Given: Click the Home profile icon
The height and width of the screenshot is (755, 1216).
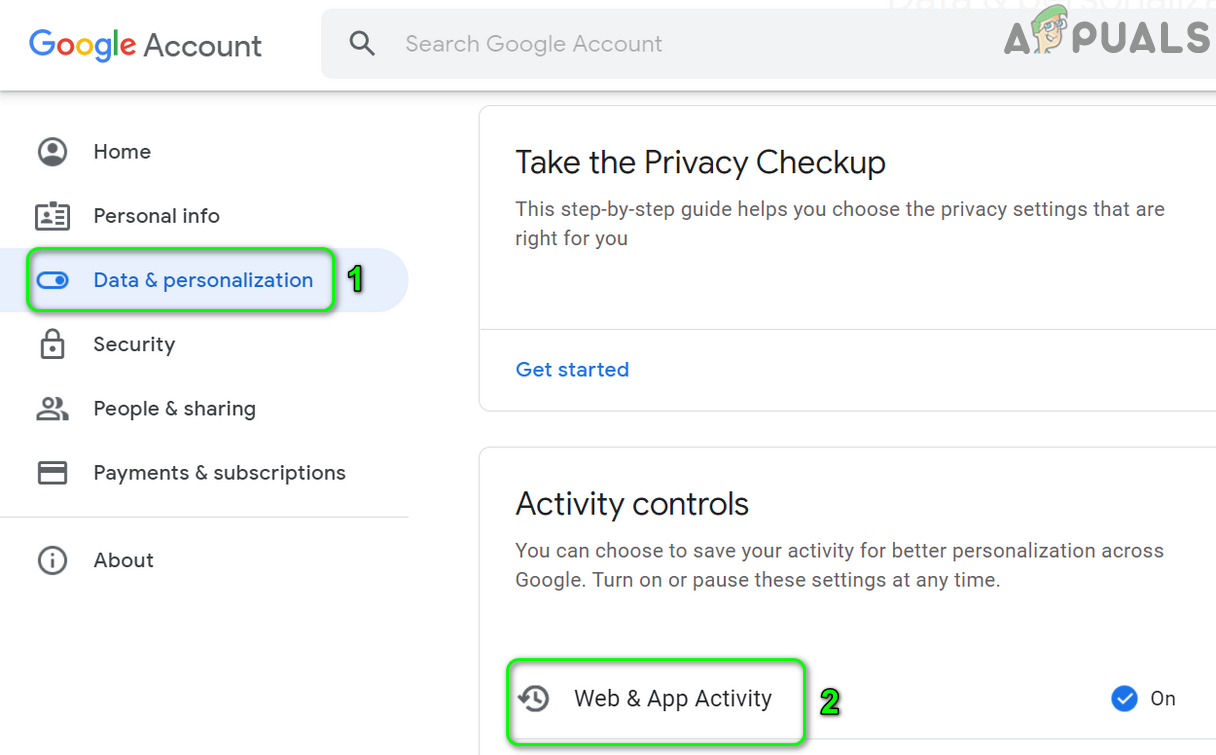Looking at the screenshot, I should pos(52,152).
